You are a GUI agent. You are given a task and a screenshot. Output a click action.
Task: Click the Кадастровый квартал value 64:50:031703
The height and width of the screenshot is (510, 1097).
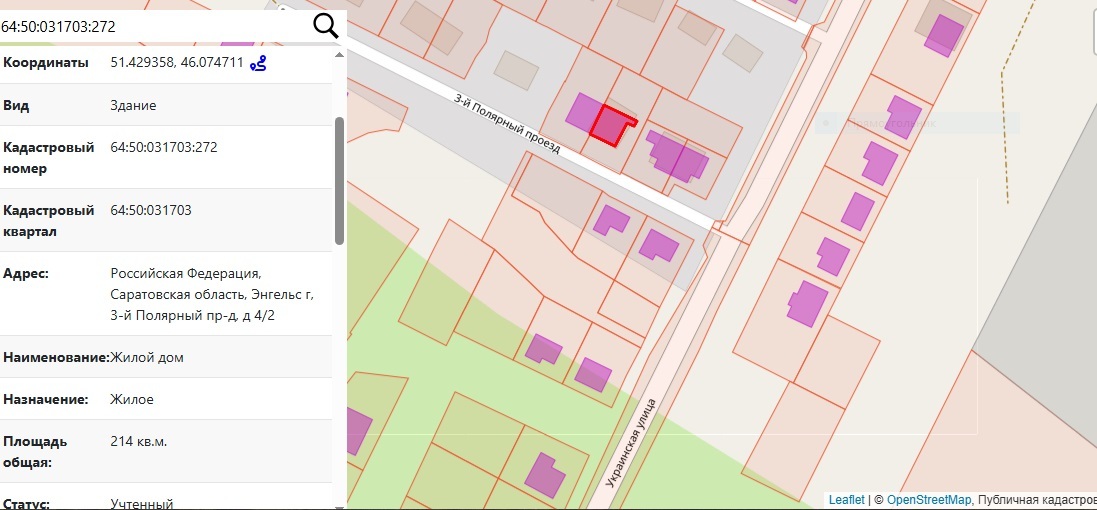(151, 210)
